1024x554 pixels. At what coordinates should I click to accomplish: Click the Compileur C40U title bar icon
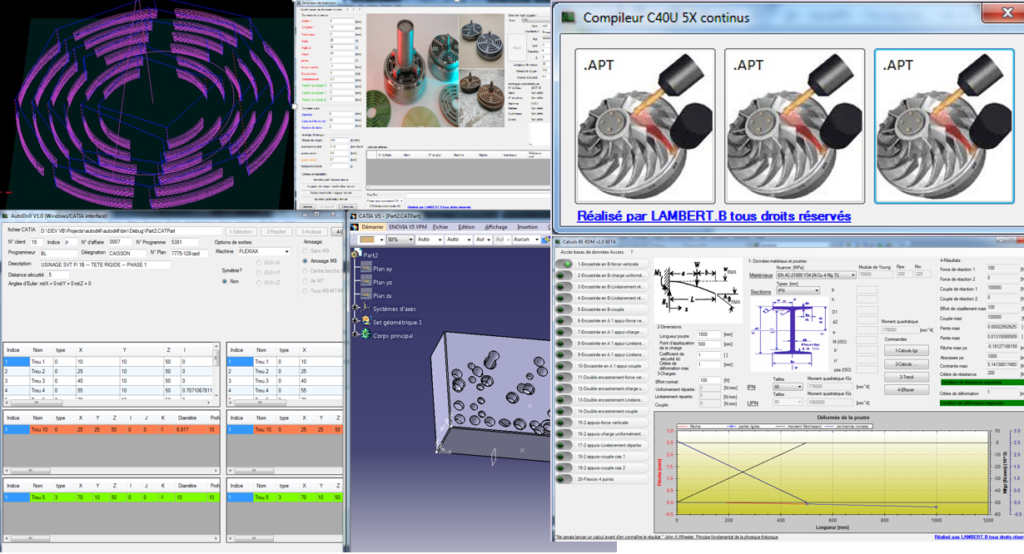coord(568,18)
